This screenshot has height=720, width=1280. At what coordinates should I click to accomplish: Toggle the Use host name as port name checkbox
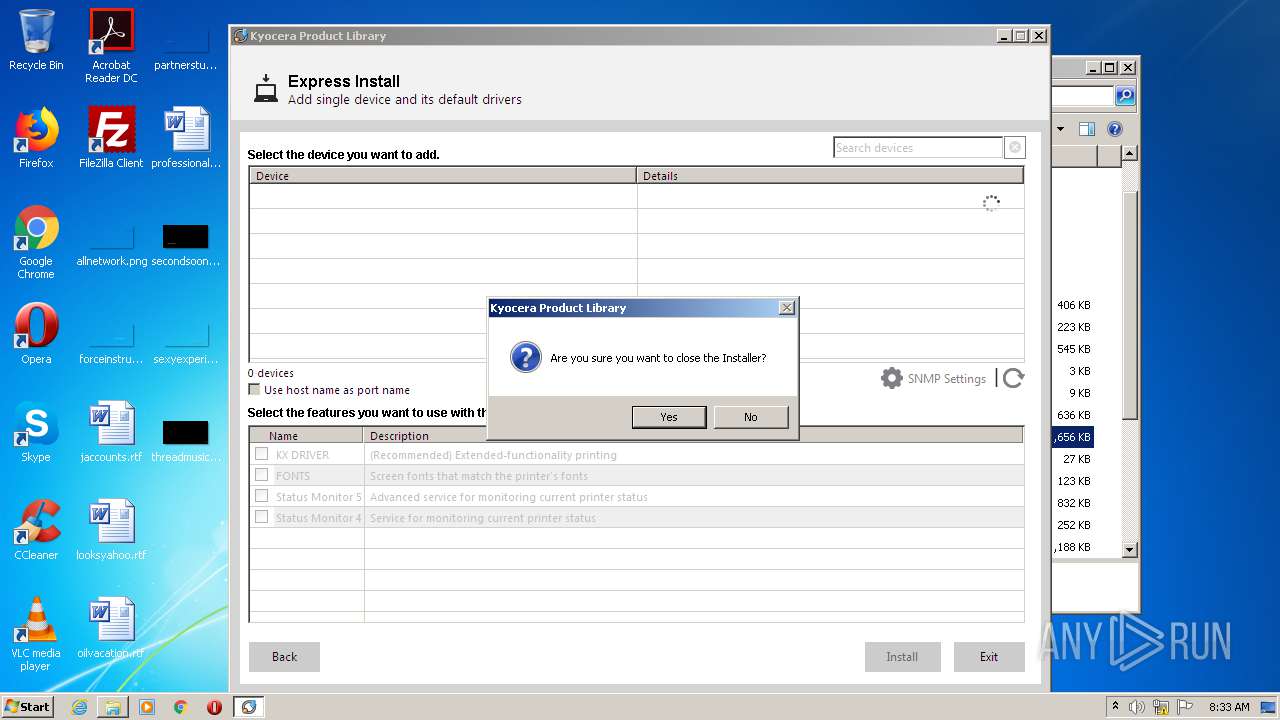click(254, 390)
